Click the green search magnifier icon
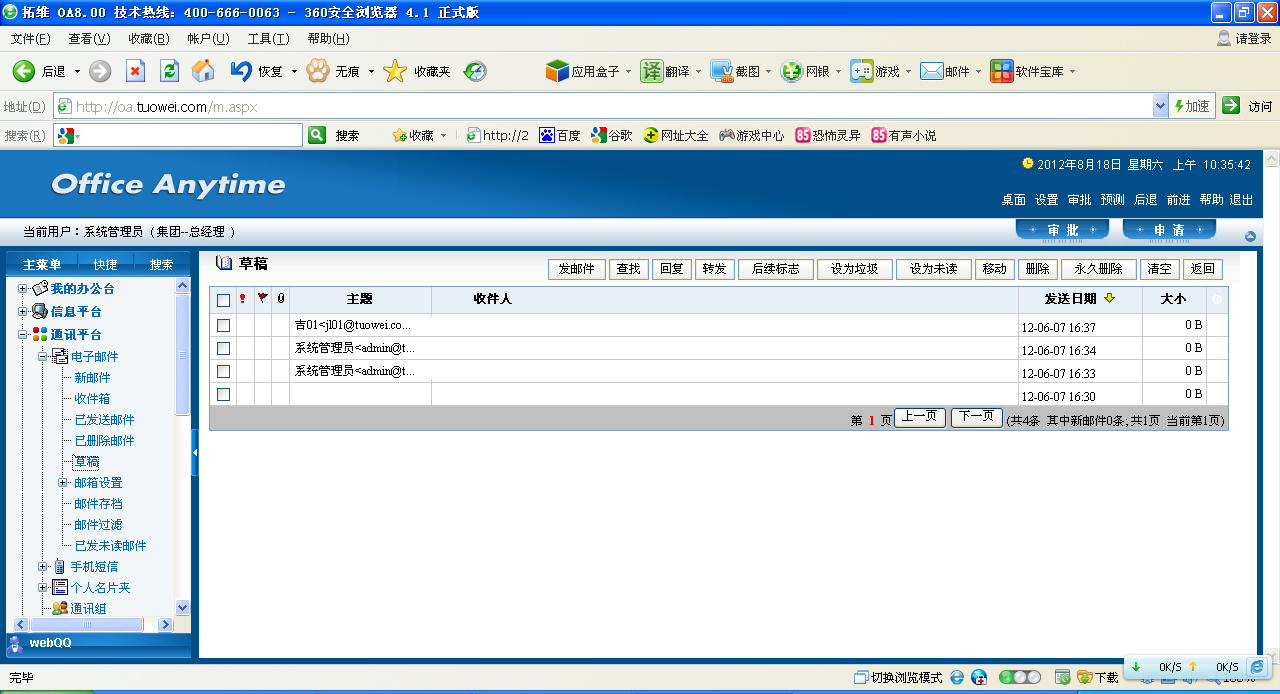Image resolution: width=1280 pixels, height=694 pixels. (x=317, y=135)
